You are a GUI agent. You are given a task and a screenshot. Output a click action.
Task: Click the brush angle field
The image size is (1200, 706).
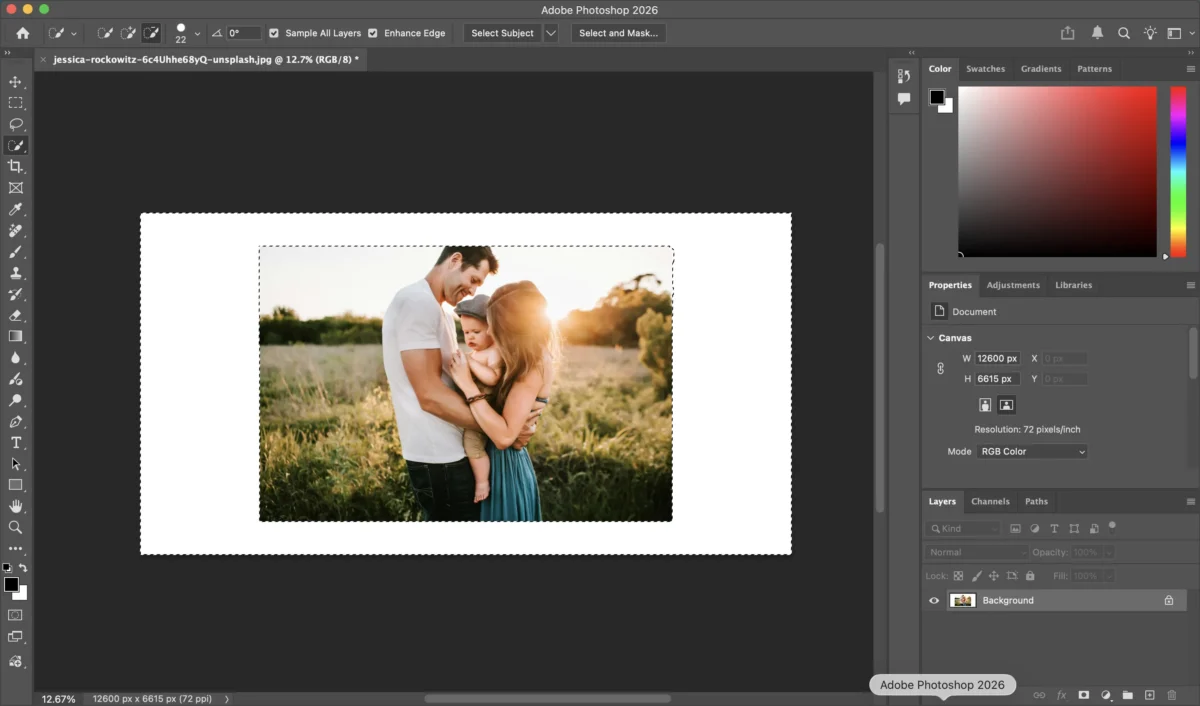tap(245, 33)
